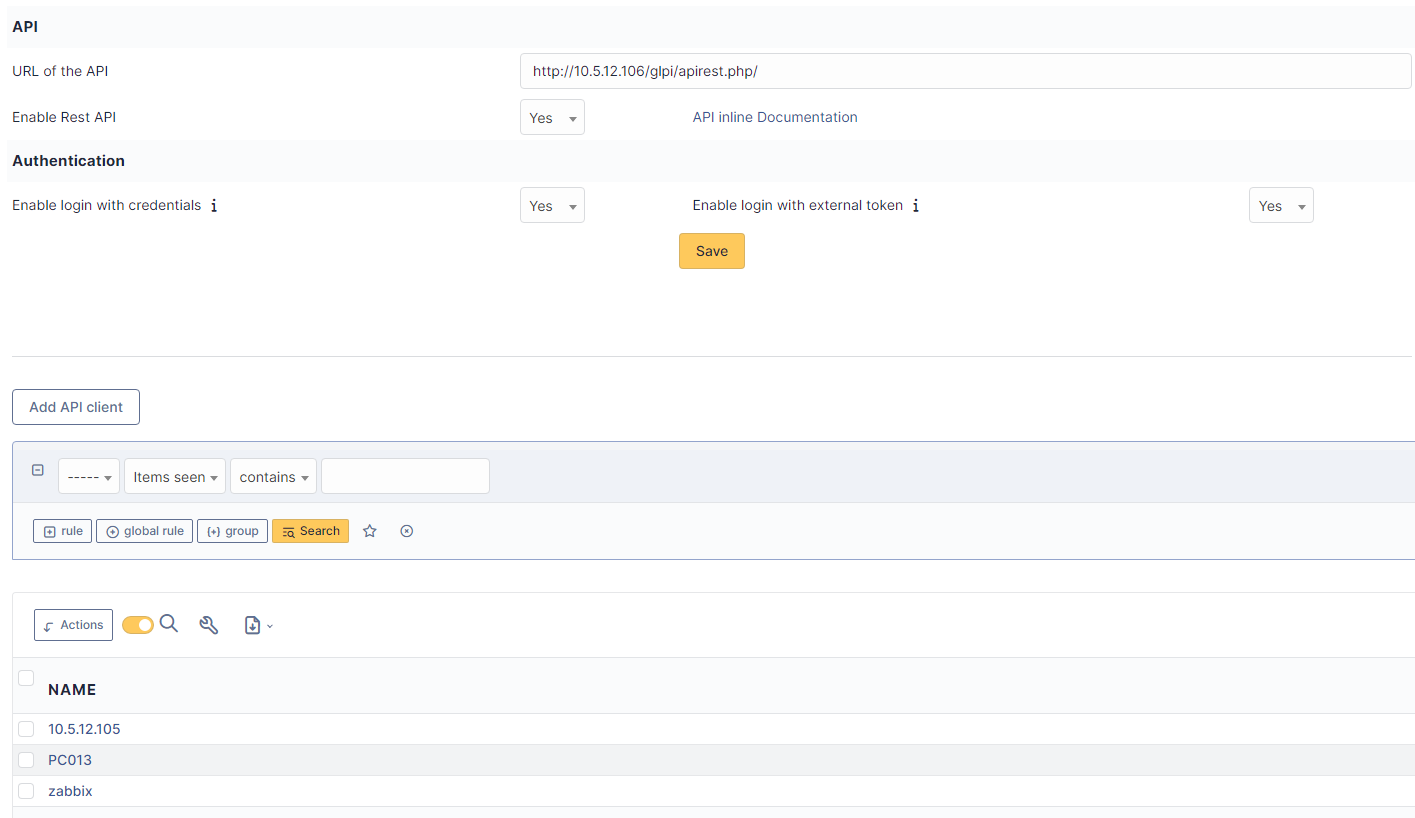1415x818 pixels.
Task: Tick the checkbox next to zabbix
Action: [26, 791]
